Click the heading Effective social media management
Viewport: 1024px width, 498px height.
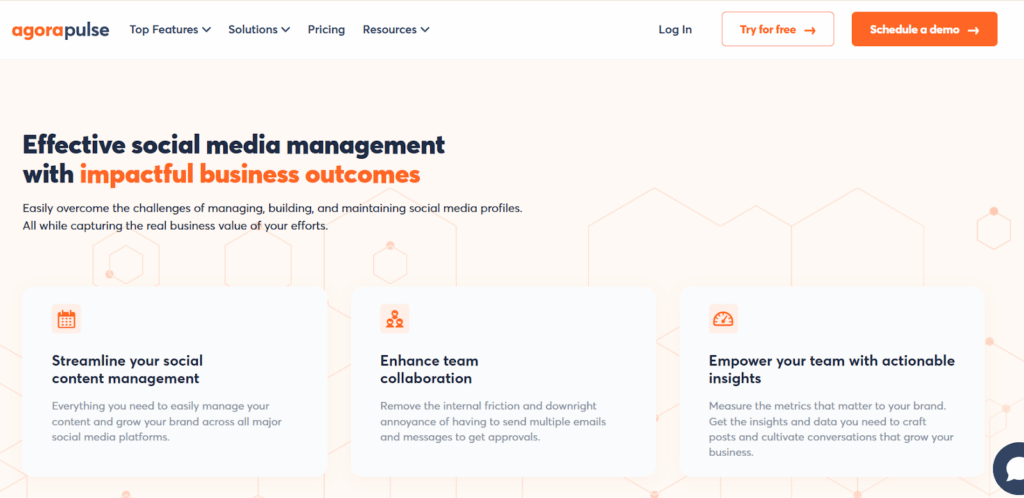[234, 144]
